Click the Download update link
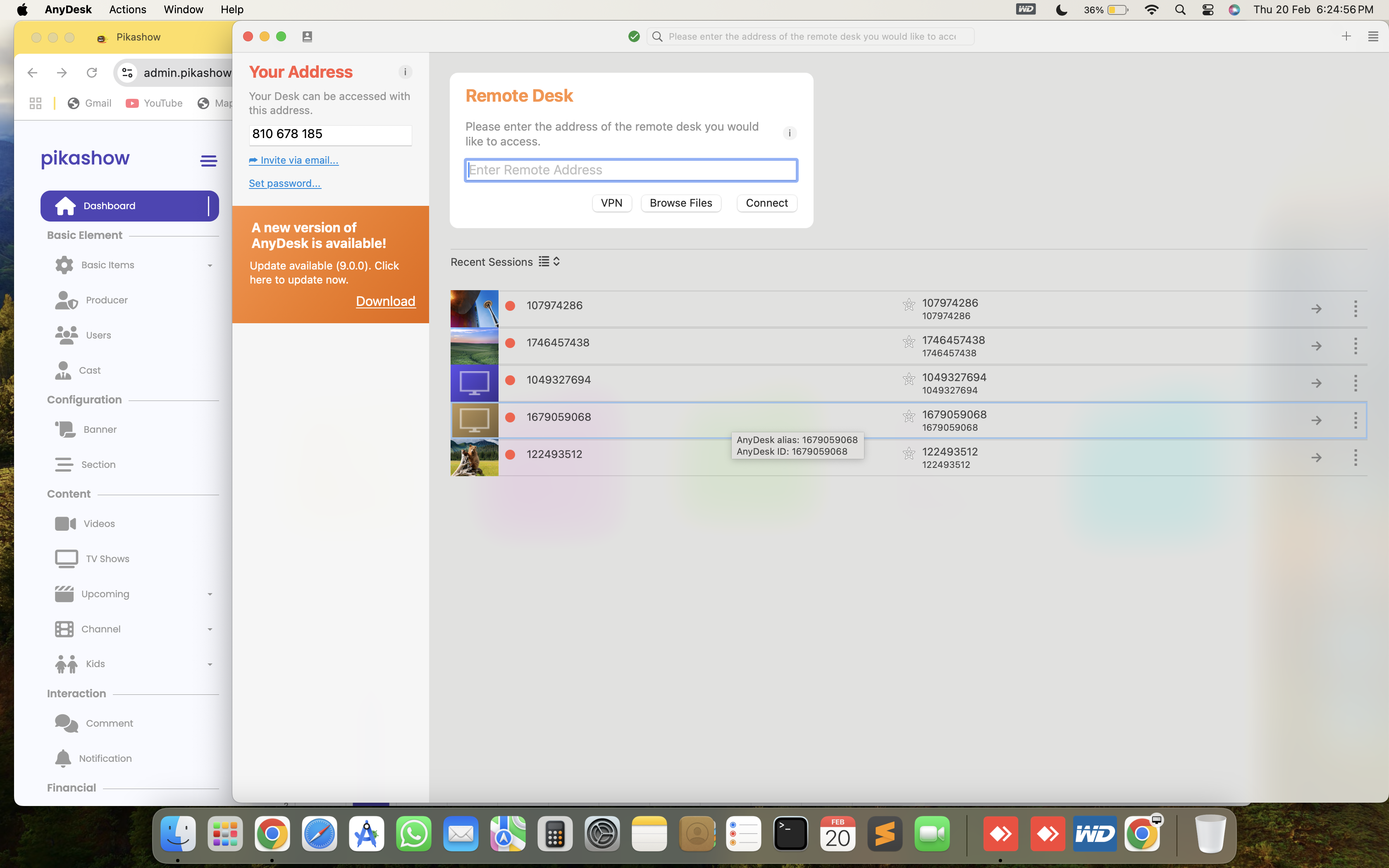Image resolution: width=1389 pixels, height=868 pixels. [385, 301]
